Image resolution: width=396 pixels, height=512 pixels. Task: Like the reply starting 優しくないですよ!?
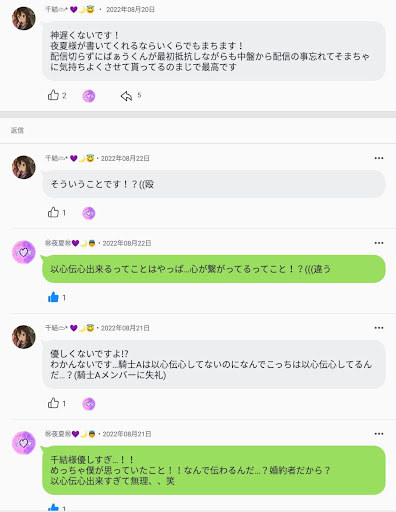click(x=53, y=403)
